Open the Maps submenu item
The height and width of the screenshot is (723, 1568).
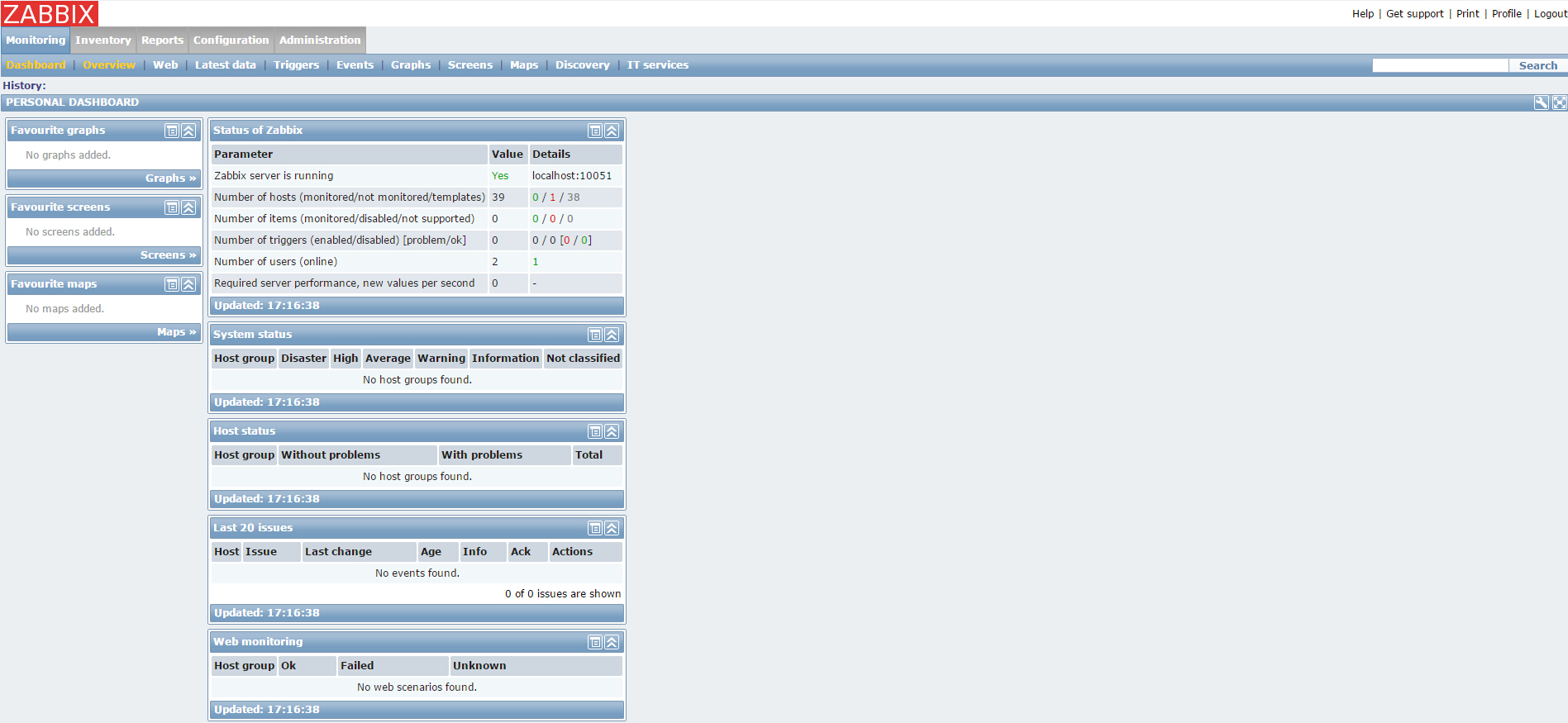tap(524, 65)
